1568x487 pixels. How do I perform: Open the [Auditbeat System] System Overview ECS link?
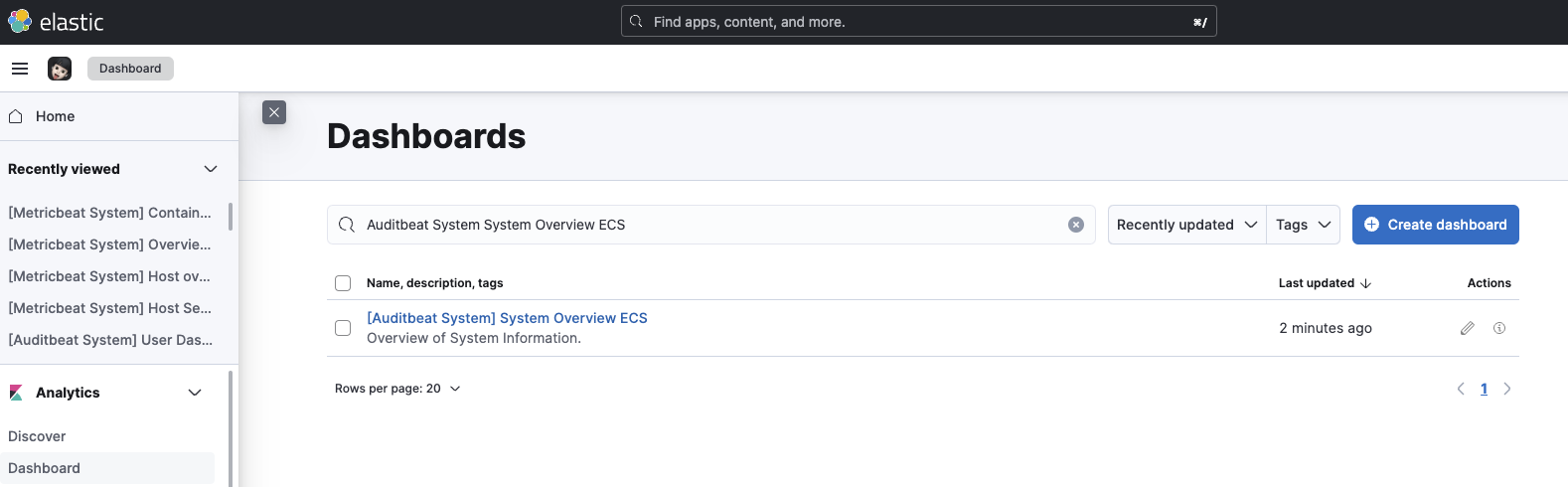click(507, 318)
